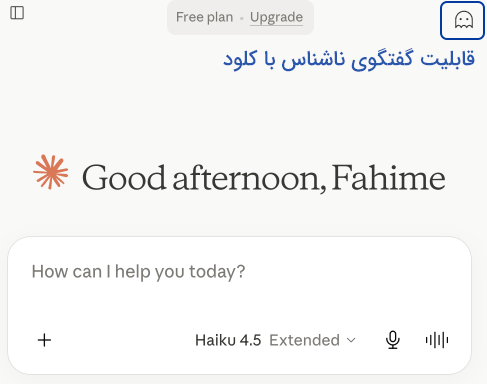Launch voice mode using the waveform icon
The width and height of the screenshot is (487, 384).
(x=437, y=340)
